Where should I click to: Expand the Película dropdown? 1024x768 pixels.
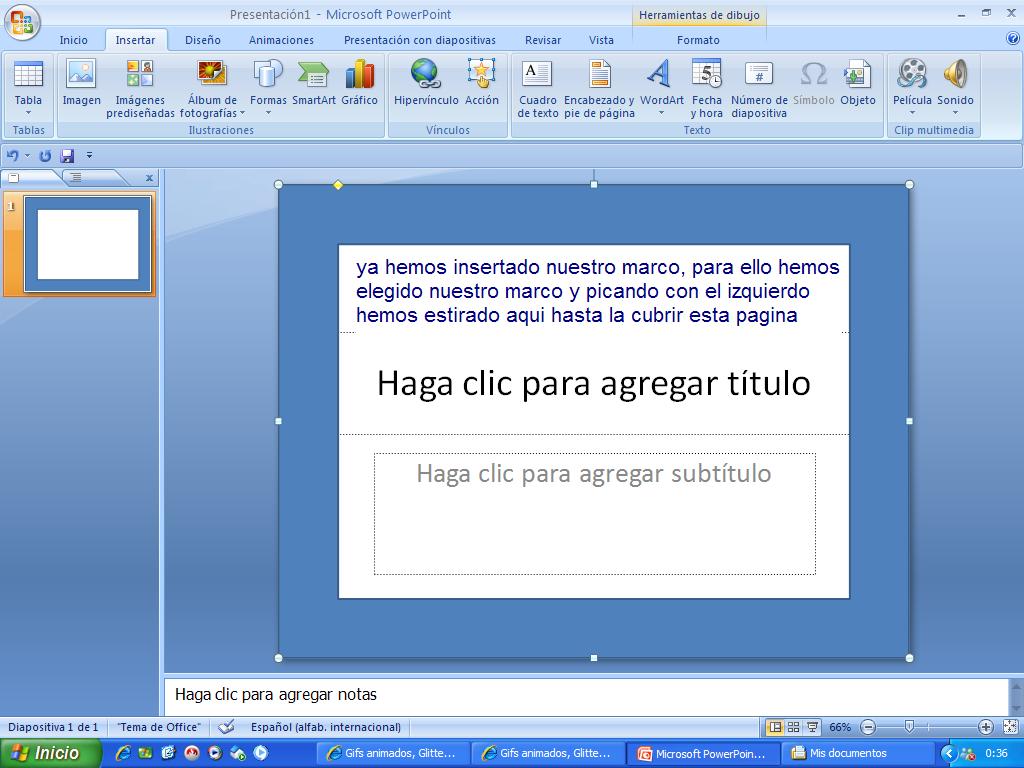click(912, 114)
